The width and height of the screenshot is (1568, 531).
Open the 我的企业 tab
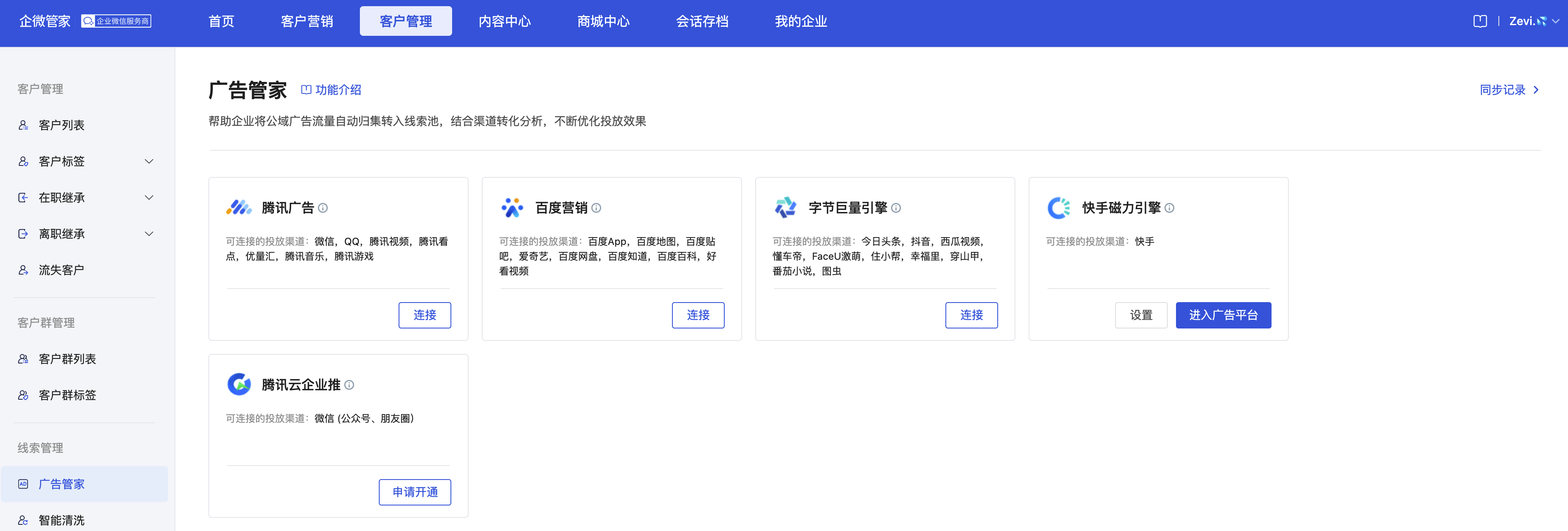800,21
